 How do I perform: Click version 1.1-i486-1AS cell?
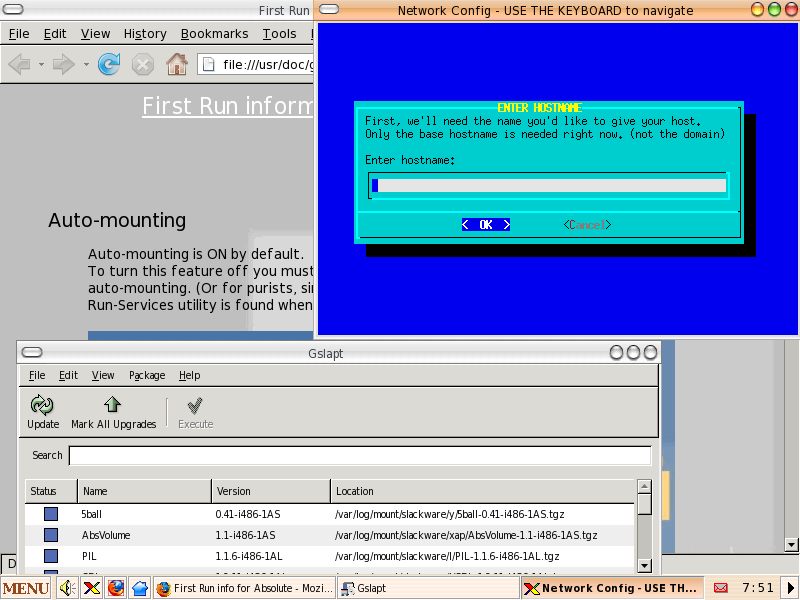pos(245,535)
